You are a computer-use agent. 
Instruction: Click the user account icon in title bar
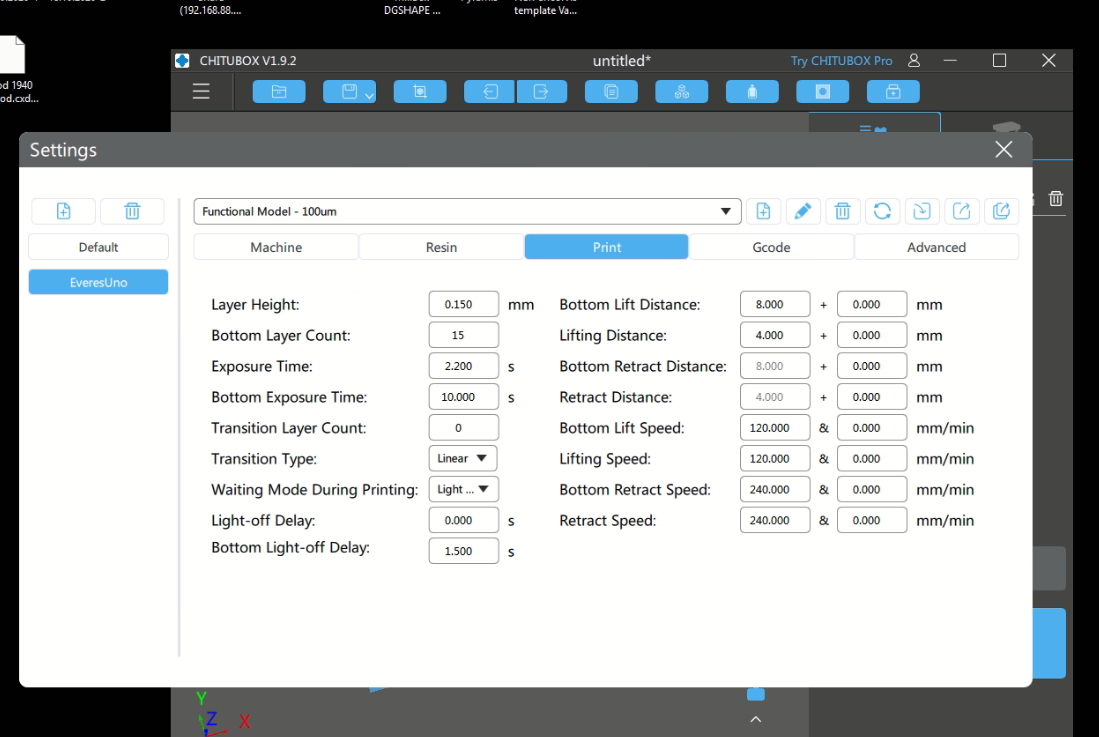pos(914,61)
